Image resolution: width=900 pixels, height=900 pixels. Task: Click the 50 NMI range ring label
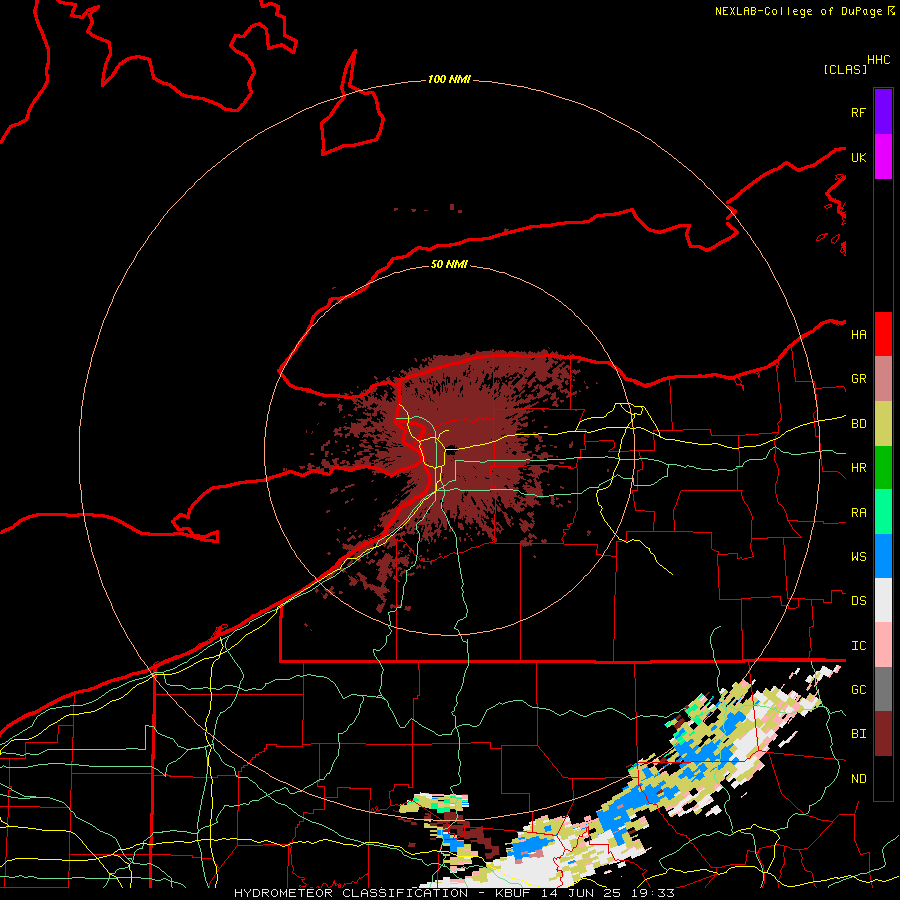tap(449, 264)
